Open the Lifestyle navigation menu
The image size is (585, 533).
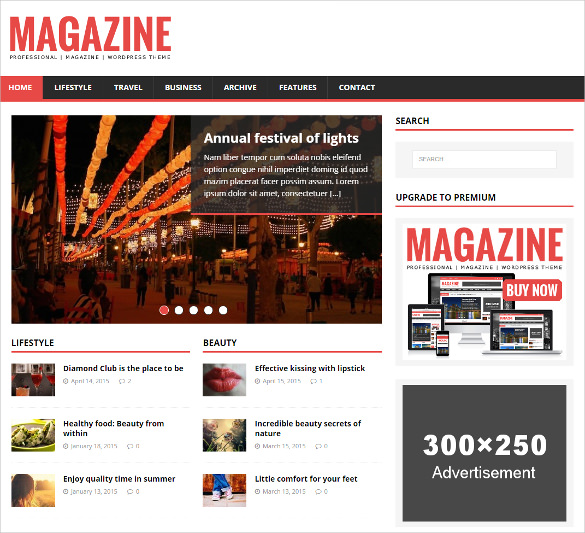[73, 88]
